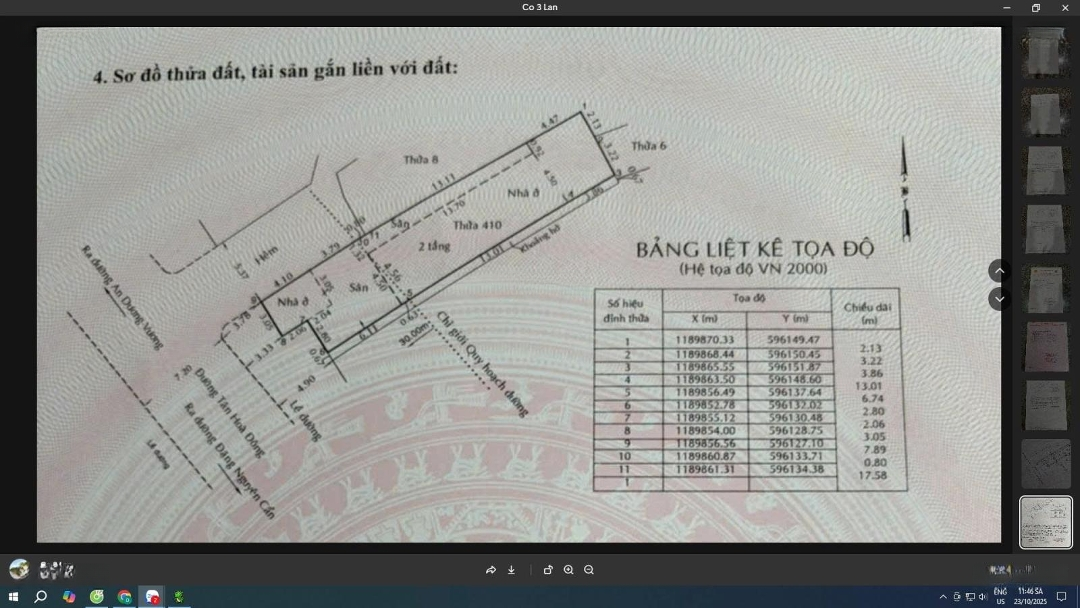Go to the next image with down chevron
The width and height of the screenshot is (1080, 608).
click(x=999, y=299)
